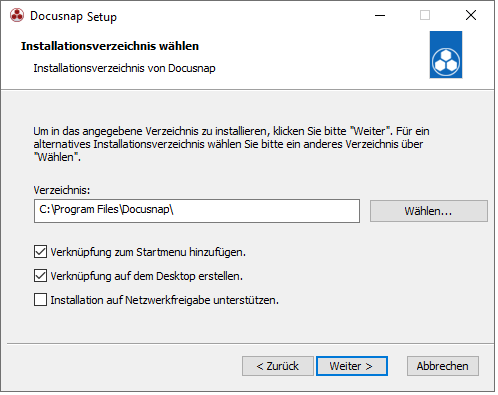Screen dimensions: 498x395
Task: Click the Verzeichnis path input field
Action: (197, 211)
